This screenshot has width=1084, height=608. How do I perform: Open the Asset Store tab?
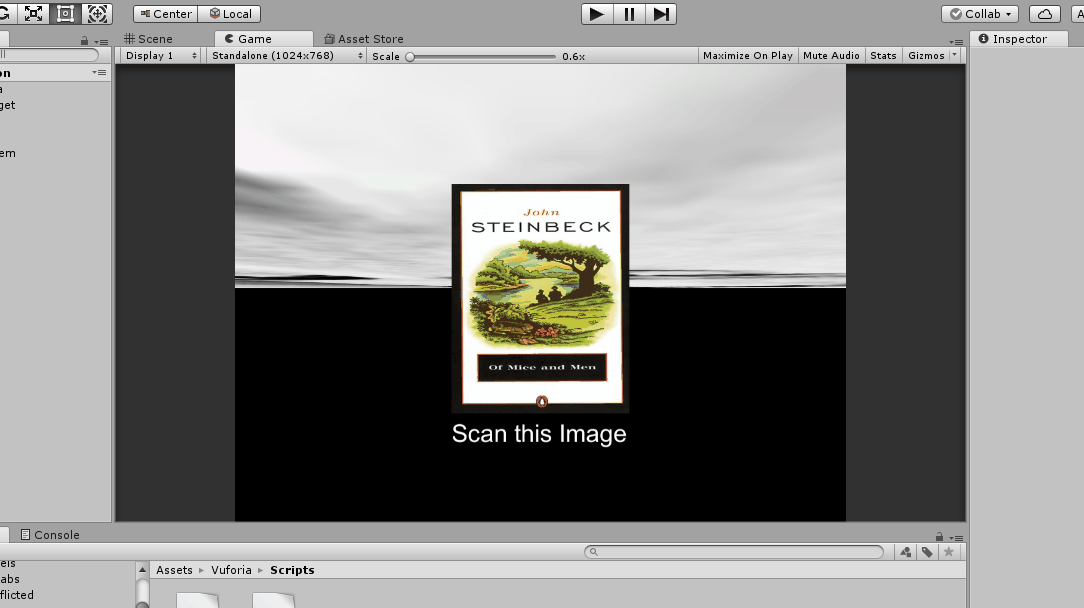point(366,38)
